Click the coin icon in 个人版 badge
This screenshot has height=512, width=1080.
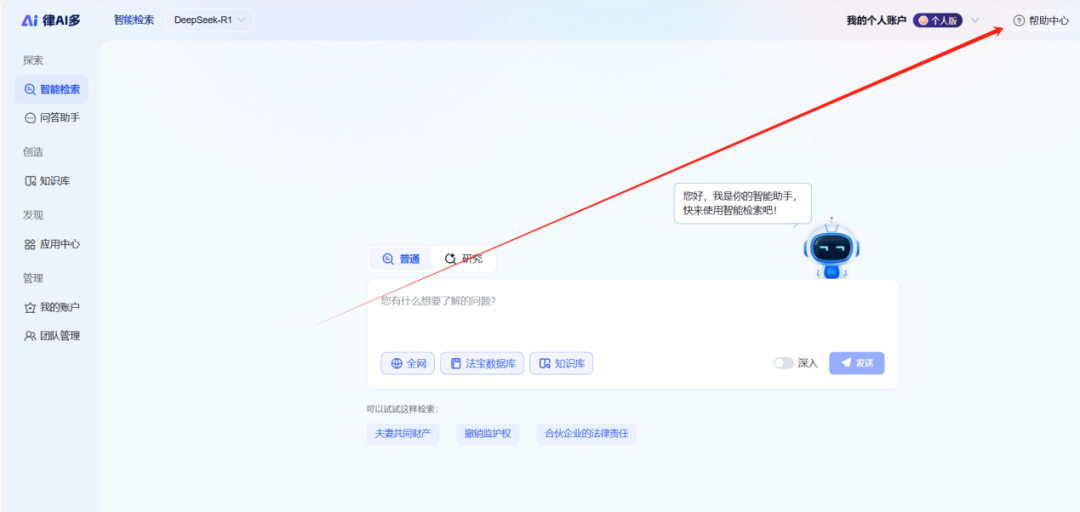(923, 21)
